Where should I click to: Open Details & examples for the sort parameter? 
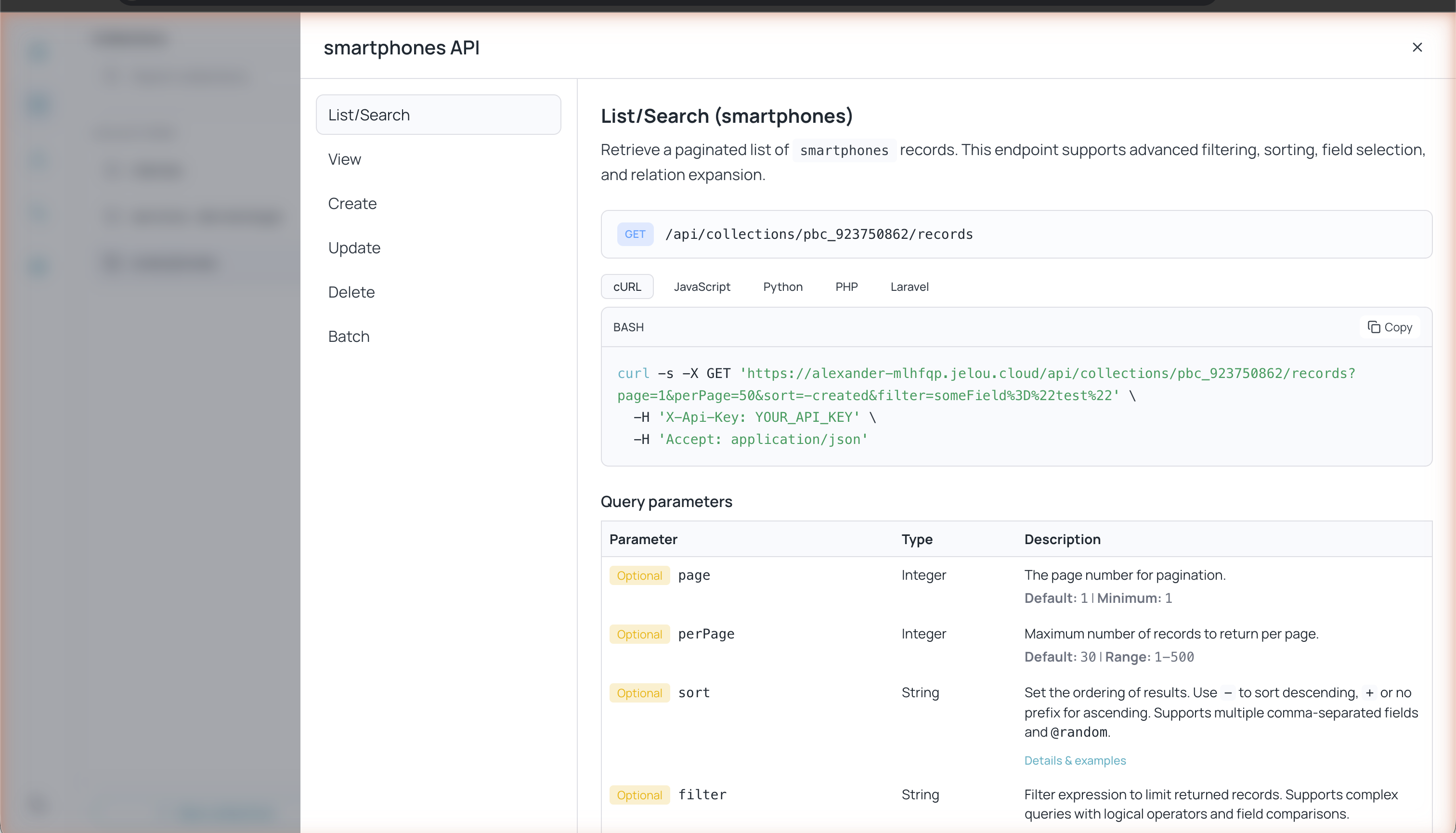pos(1074,760)
